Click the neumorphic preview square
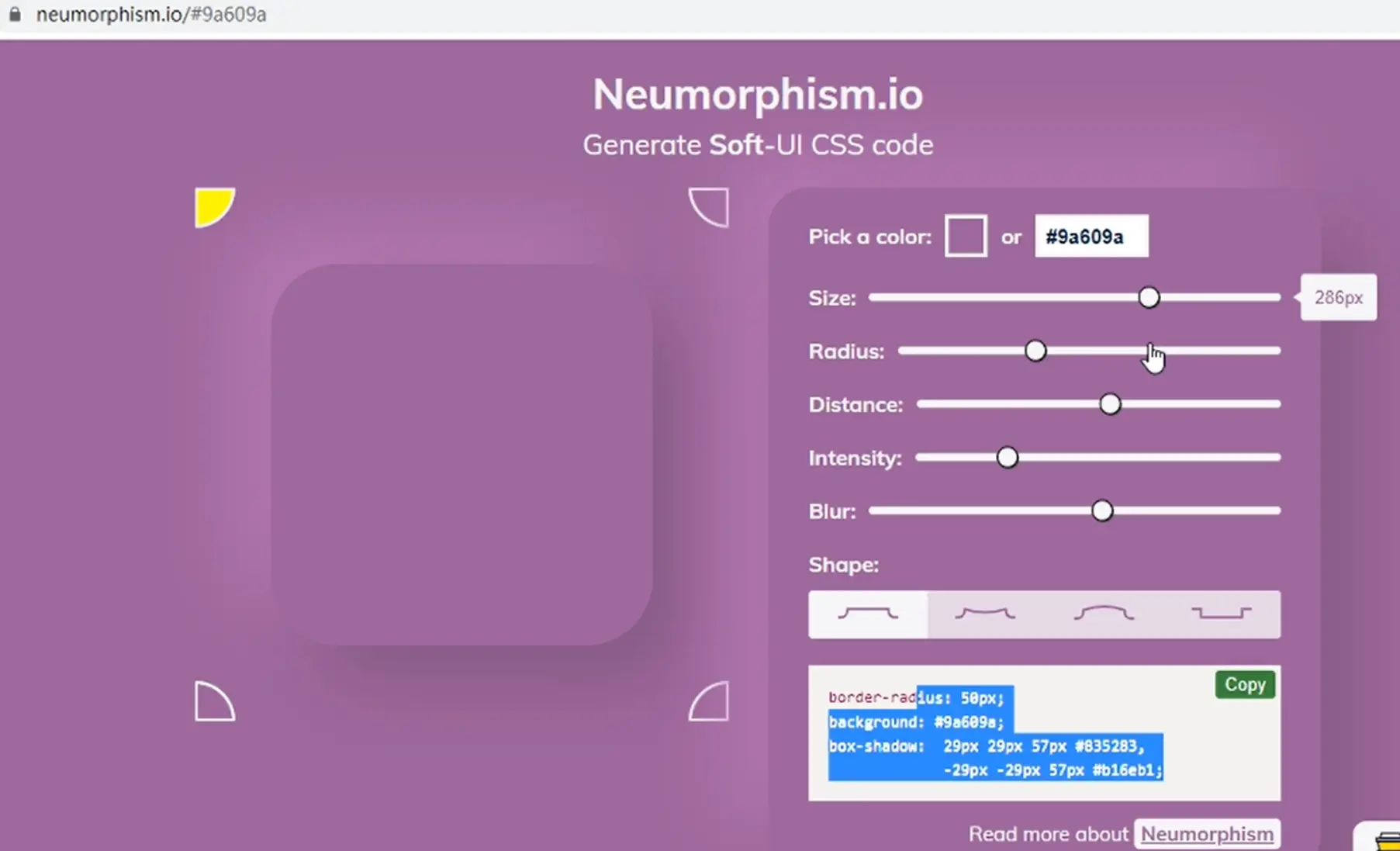Image resolution: width=1400 pixels, height=851 pixels. pyautogui.click(x=461, y=455)
